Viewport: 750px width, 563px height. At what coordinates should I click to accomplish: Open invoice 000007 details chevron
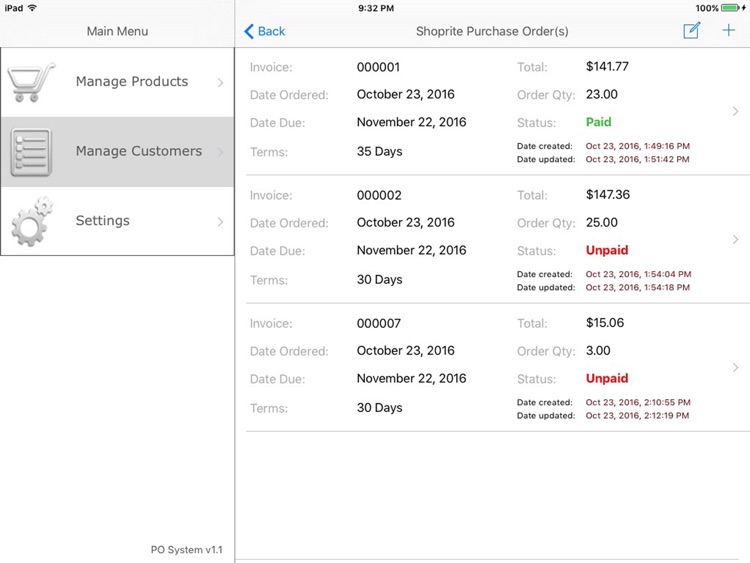(736, 368)
